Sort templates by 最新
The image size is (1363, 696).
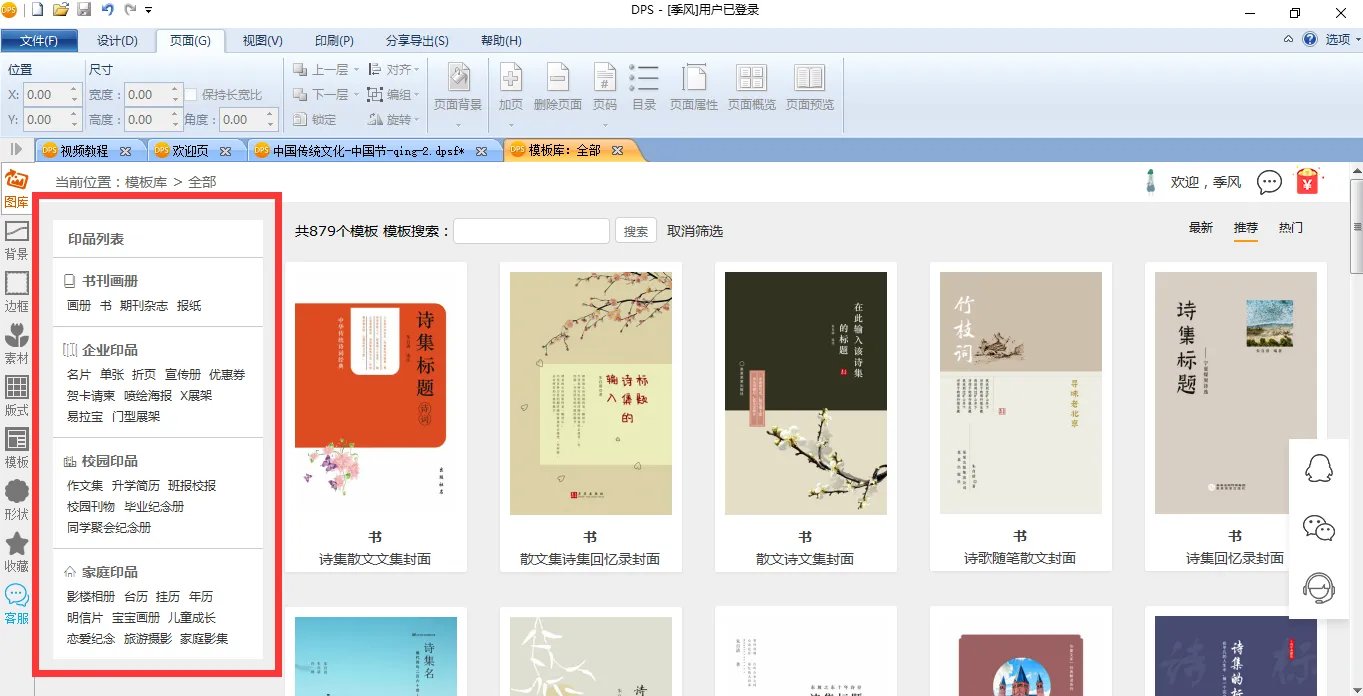[x=1201, y=228]
